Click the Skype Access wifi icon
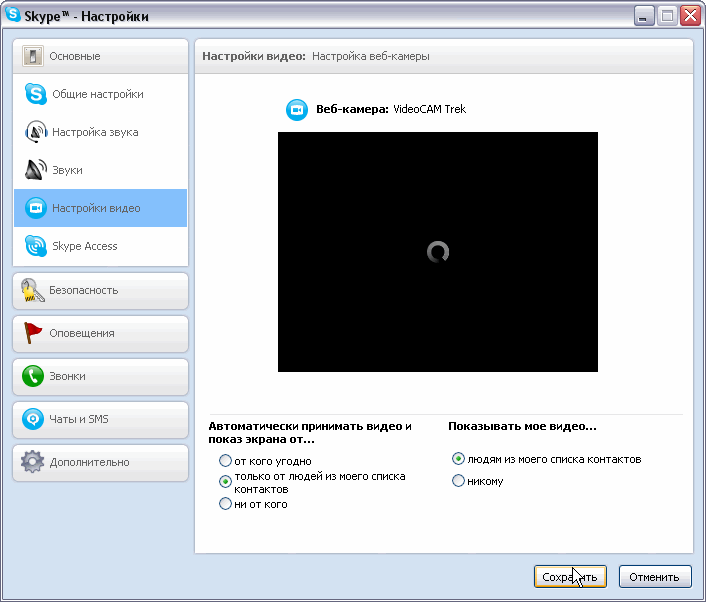This screenshot has height=602, width=706. [x=36, y=246]
